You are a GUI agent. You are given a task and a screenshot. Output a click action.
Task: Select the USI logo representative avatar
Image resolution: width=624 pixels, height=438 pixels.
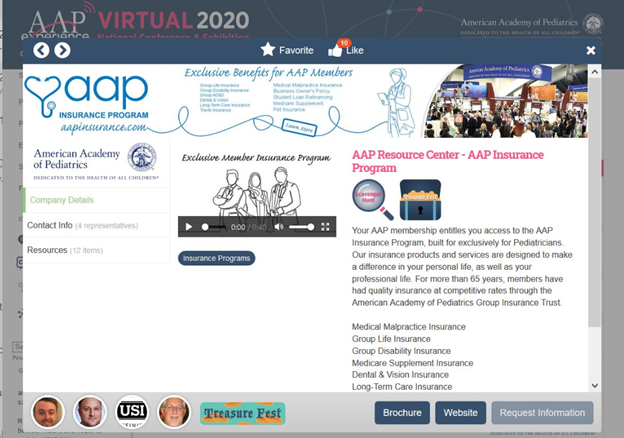(132, 412)
